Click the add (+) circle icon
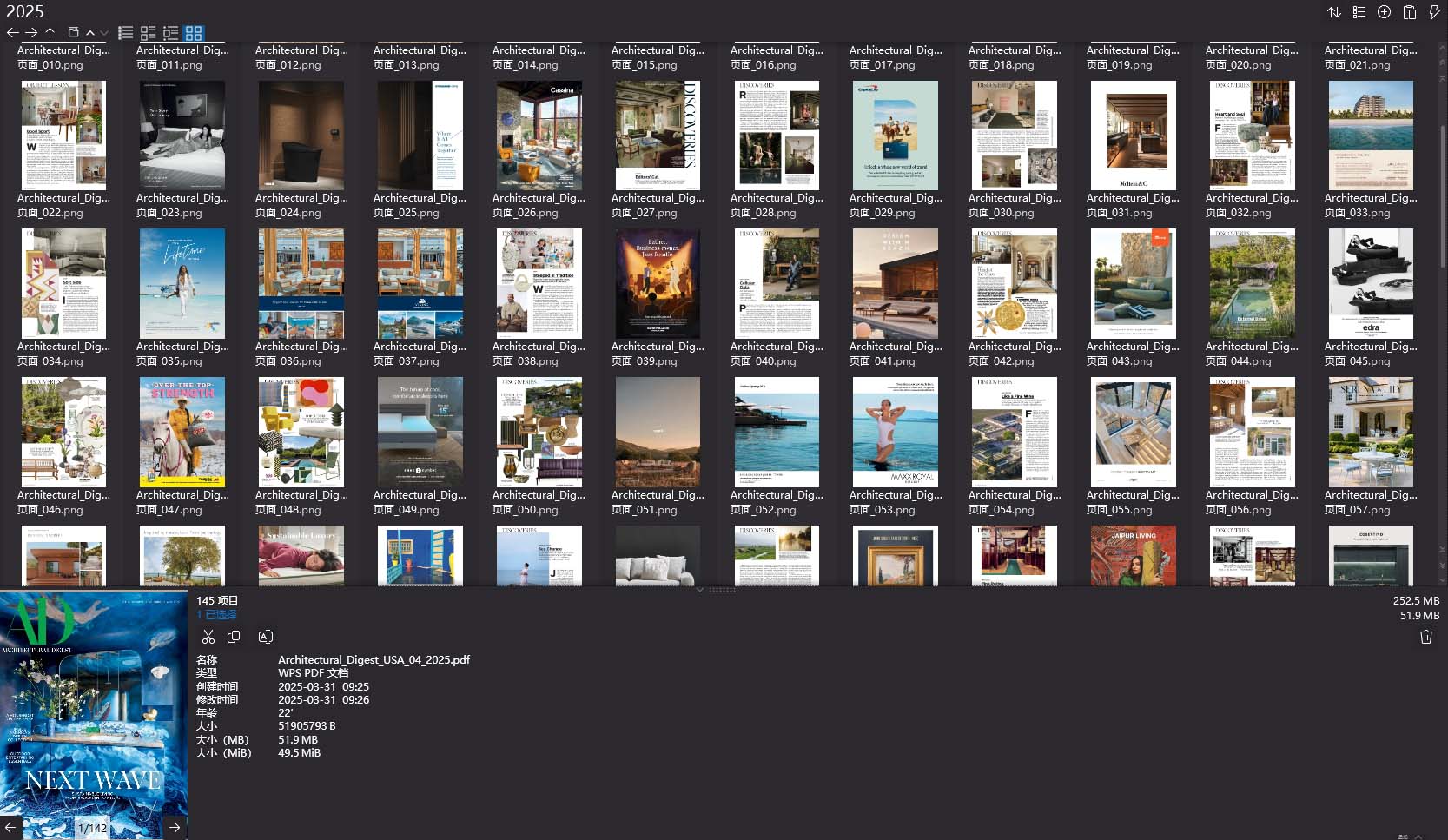The height and width of the screenshot is (840, 1448). [1384, 12]
